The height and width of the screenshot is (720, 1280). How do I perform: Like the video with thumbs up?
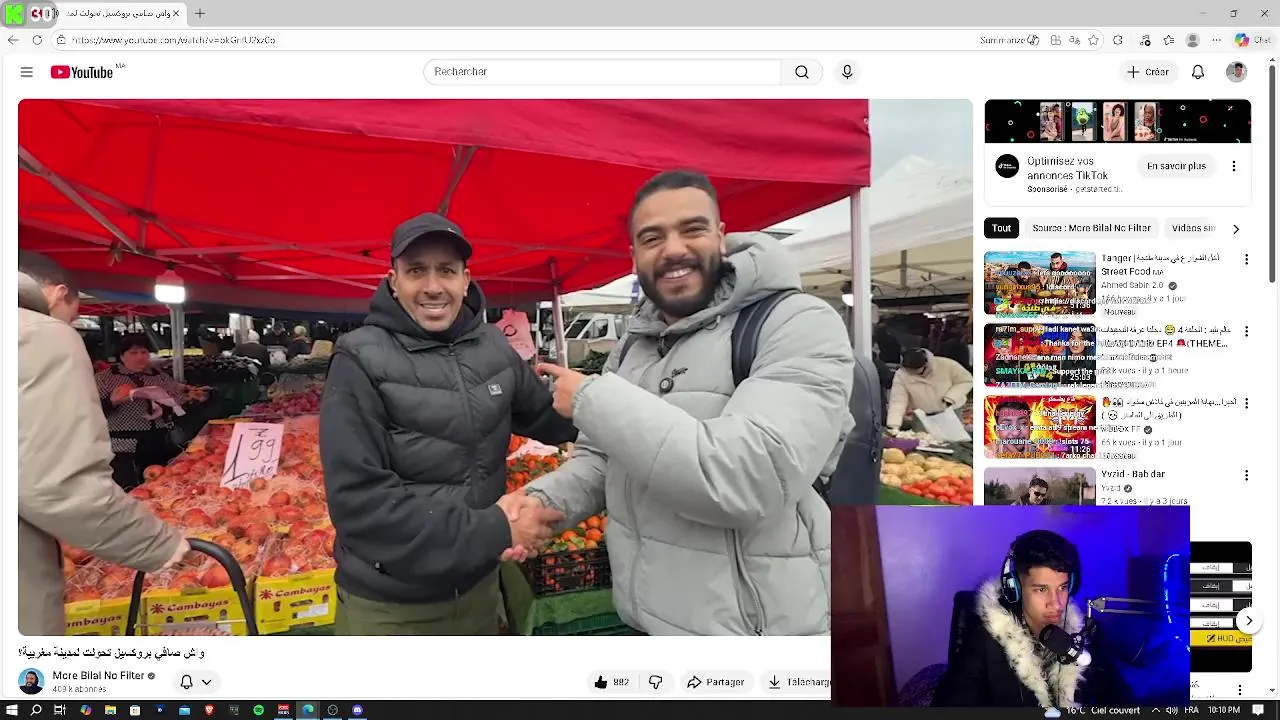[611, 682]
